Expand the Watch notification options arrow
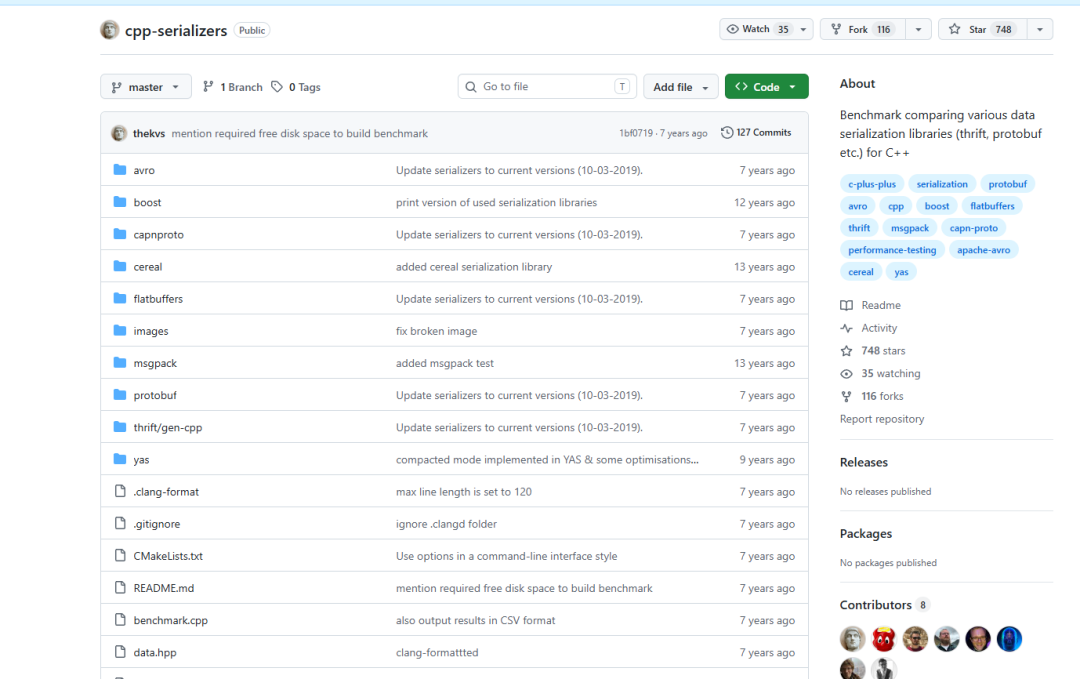1080x679 pixels. [x=803, y=29]
